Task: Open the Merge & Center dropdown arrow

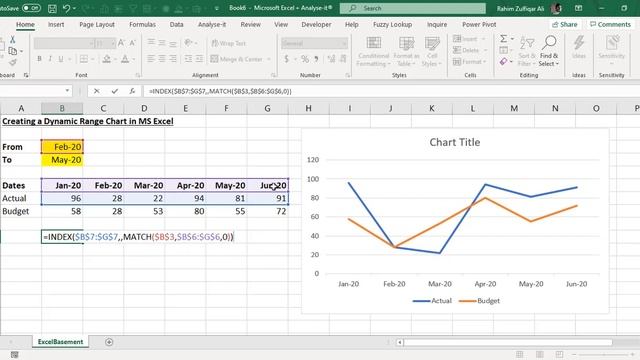Action: [x=269, y=59]
